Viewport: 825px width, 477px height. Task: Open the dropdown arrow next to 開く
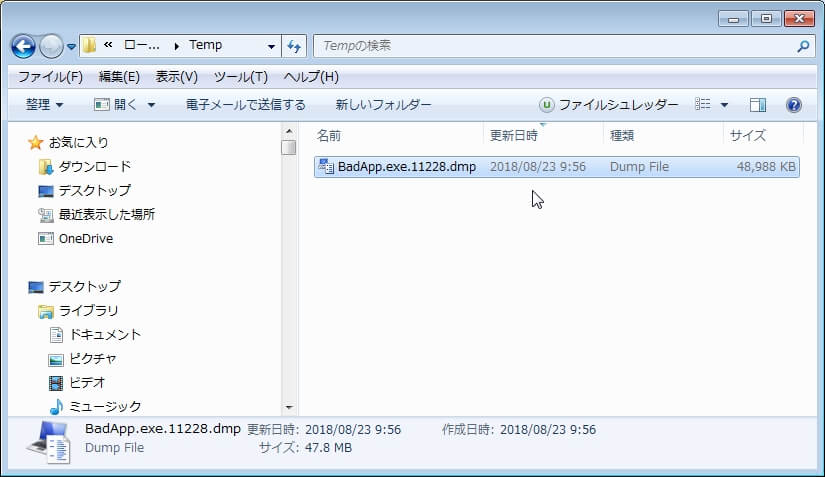(151, 105)
